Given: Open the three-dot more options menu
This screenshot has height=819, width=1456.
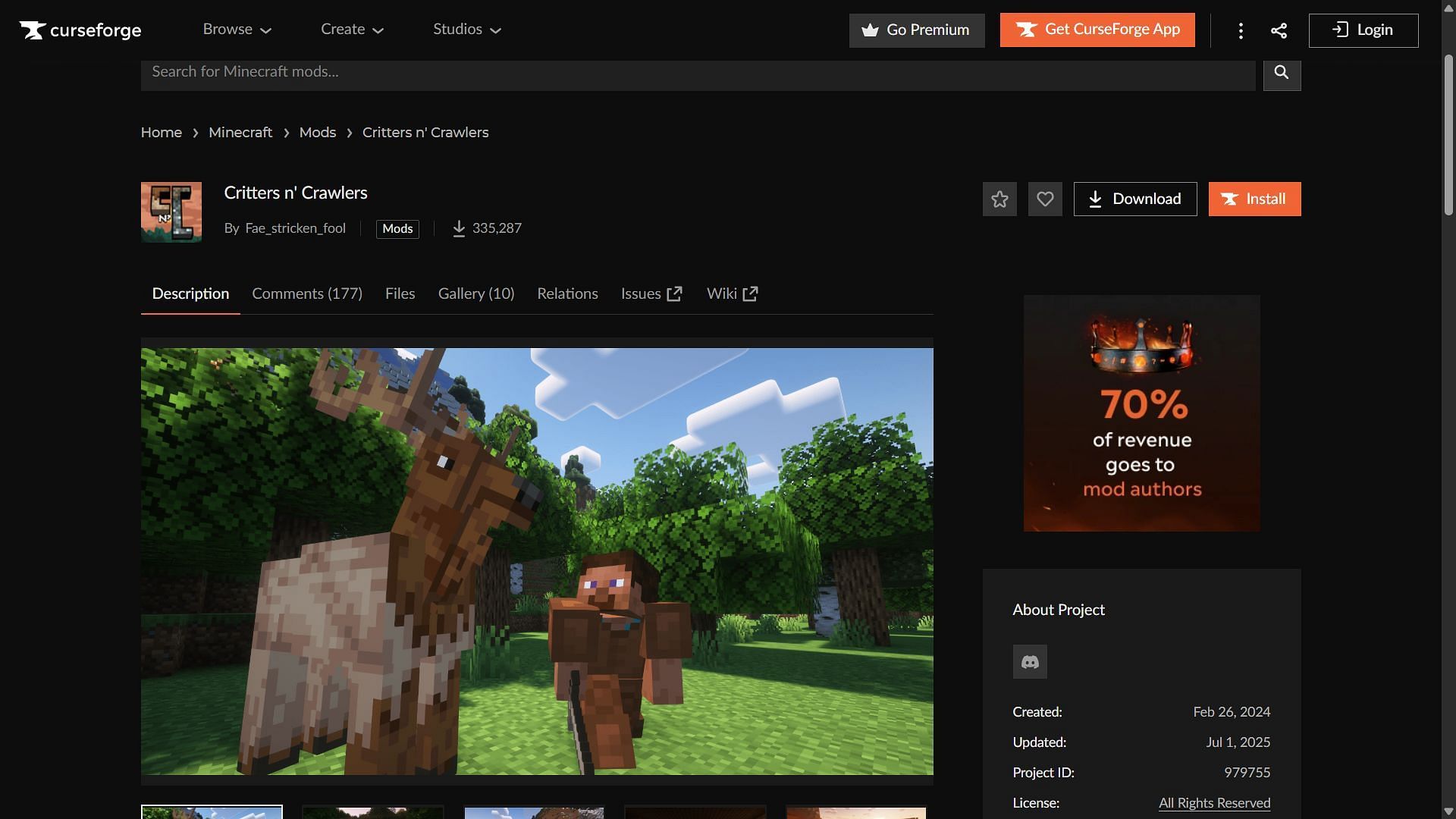Looking at the screenshot, I should [1241, 30].
